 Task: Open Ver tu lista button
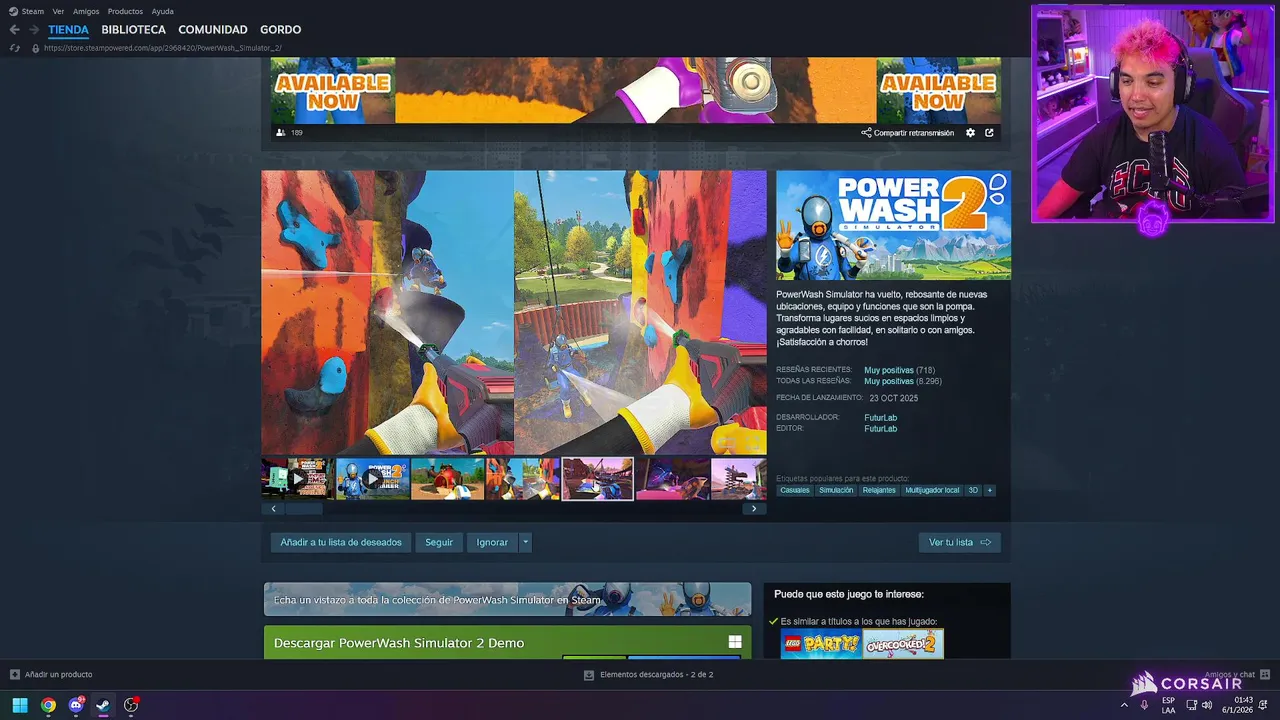click(x=959, y=542)
